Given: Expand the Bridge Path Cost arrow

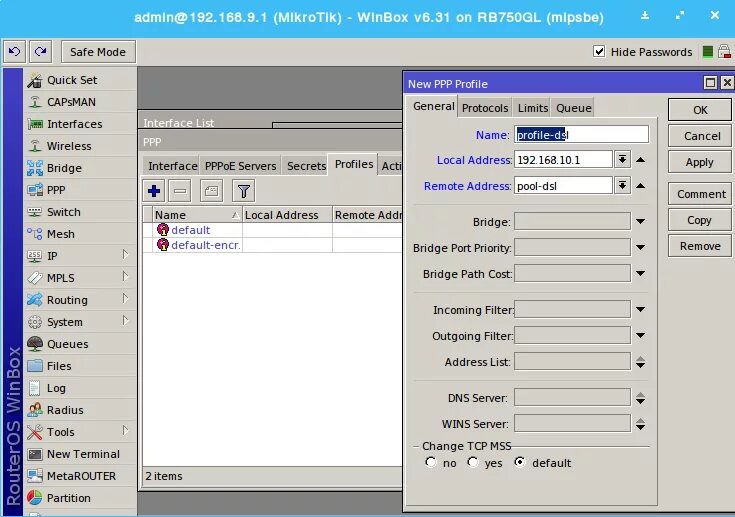Looking at the screenshot, I should [640, 274].
